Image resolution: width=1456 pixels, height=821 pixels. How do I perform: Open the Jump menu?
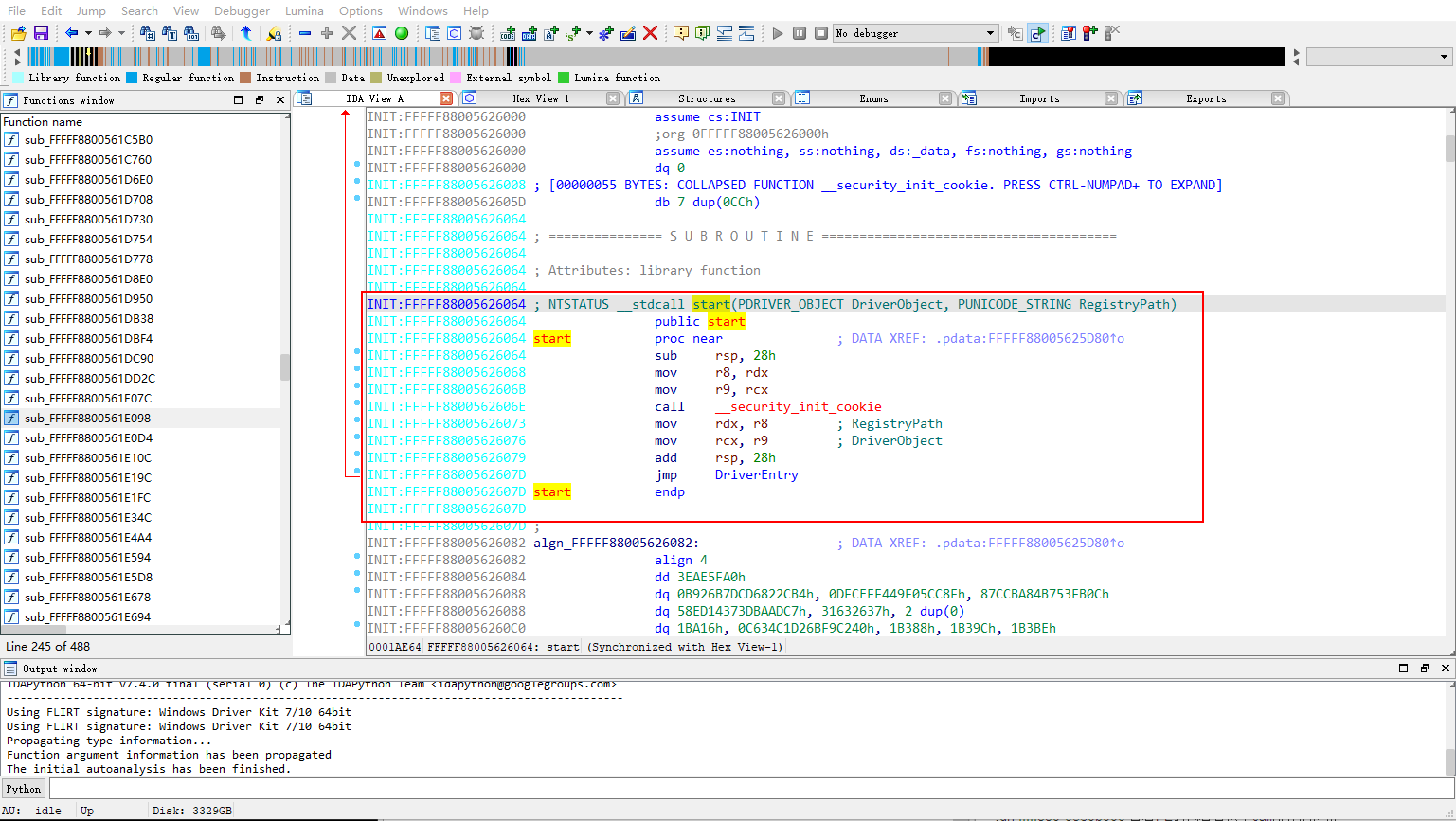pos(91,10)
